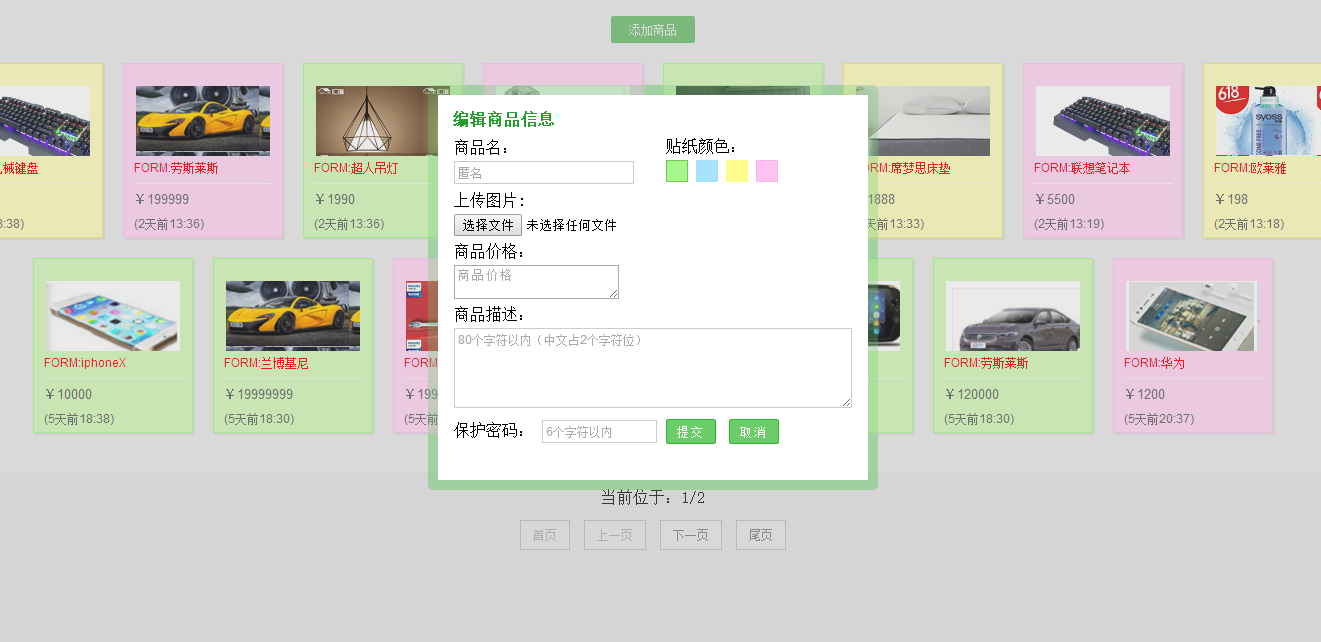Click the ¥1990 price on 超人吊灯 card
This screenshot has height=642, width=1321.
(x=334, y=199)
